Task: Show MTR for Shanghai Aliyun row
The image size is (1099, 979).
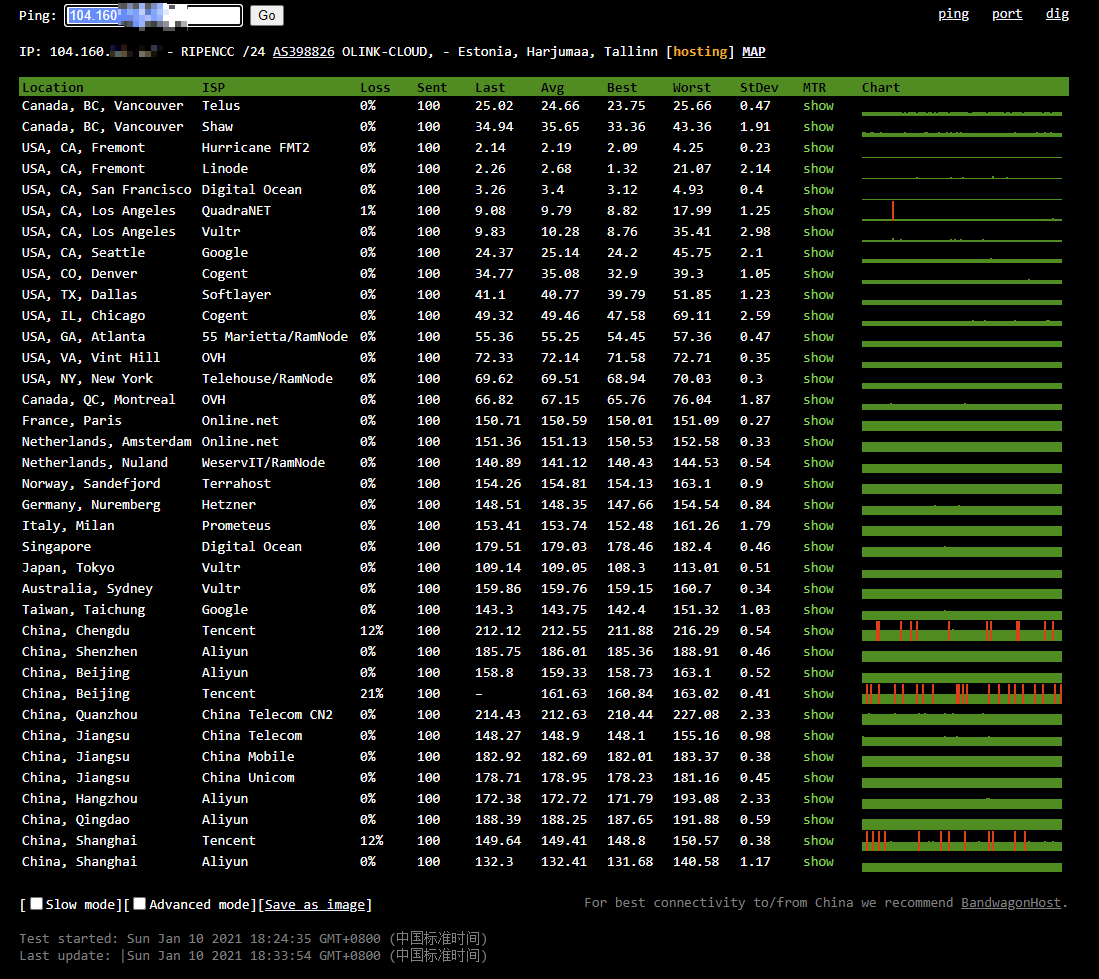Action: coord(818,863)
